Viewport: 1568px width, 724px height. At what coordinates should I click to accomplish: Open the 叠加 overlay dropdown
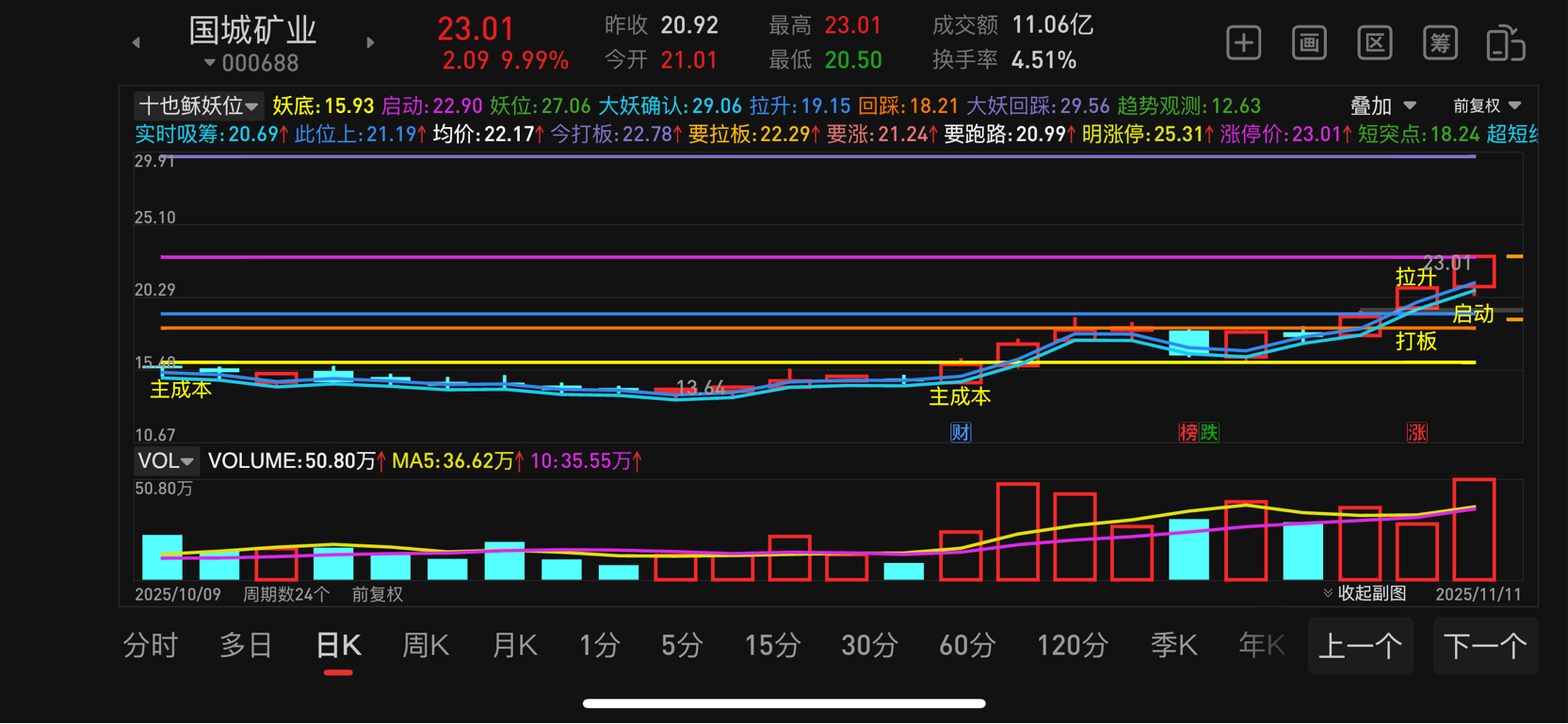(1382, 106)
